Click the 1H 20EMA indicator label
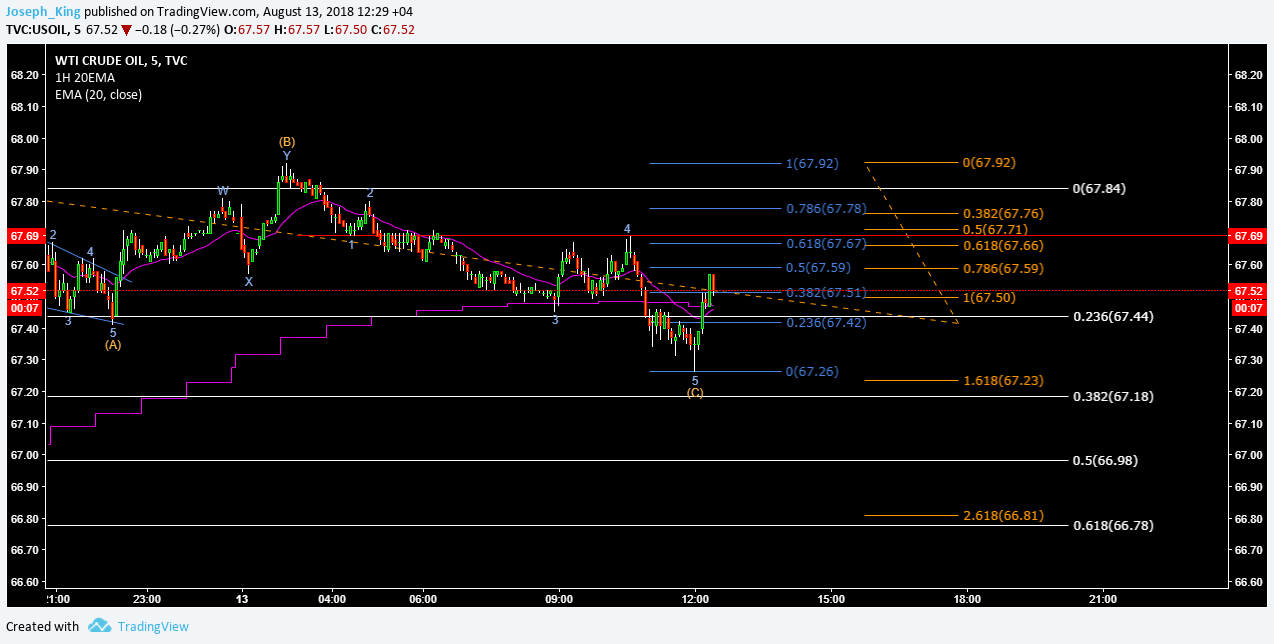The height and width of the screenshot is (644, 1274). (83, 78)
